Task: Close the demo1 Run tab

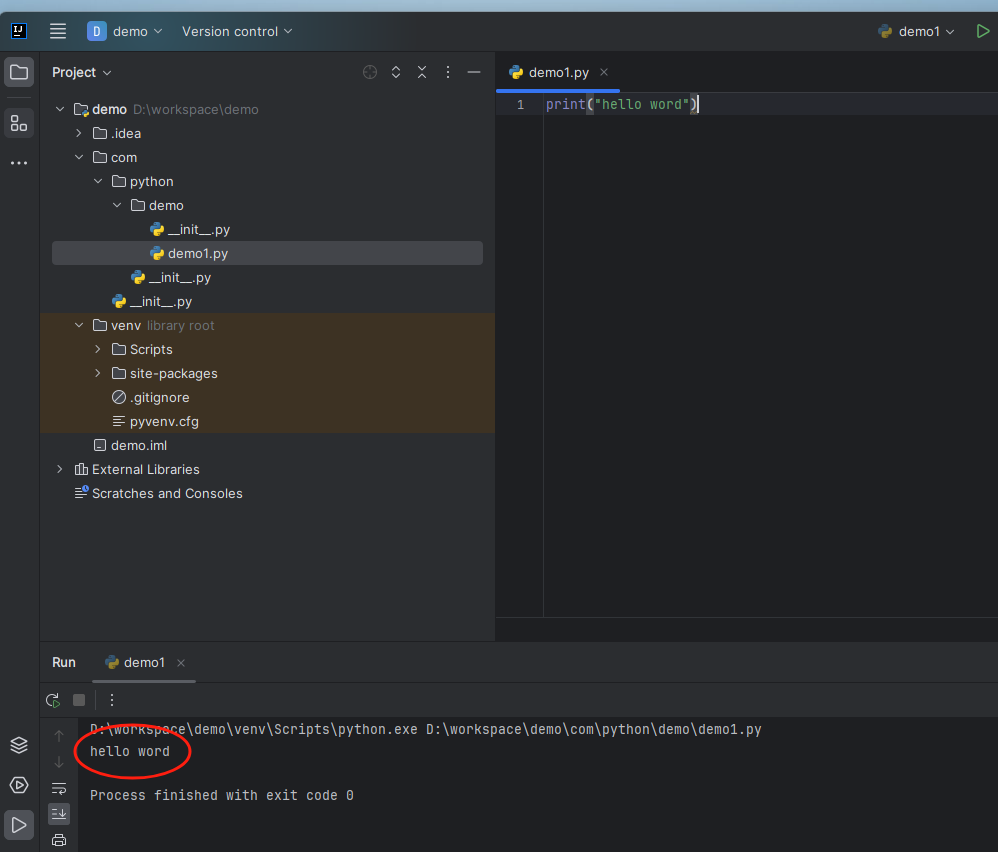Action: 181,663
